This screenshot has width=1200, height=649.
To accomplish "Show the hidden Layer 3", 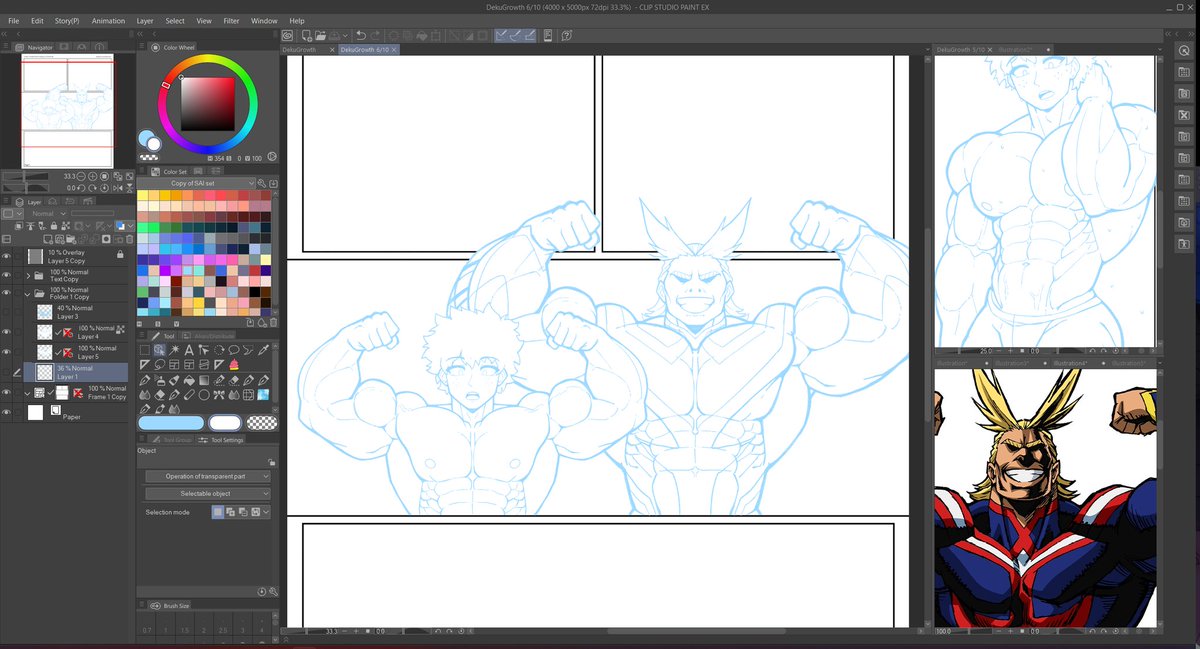I will (x=7, y=313).
